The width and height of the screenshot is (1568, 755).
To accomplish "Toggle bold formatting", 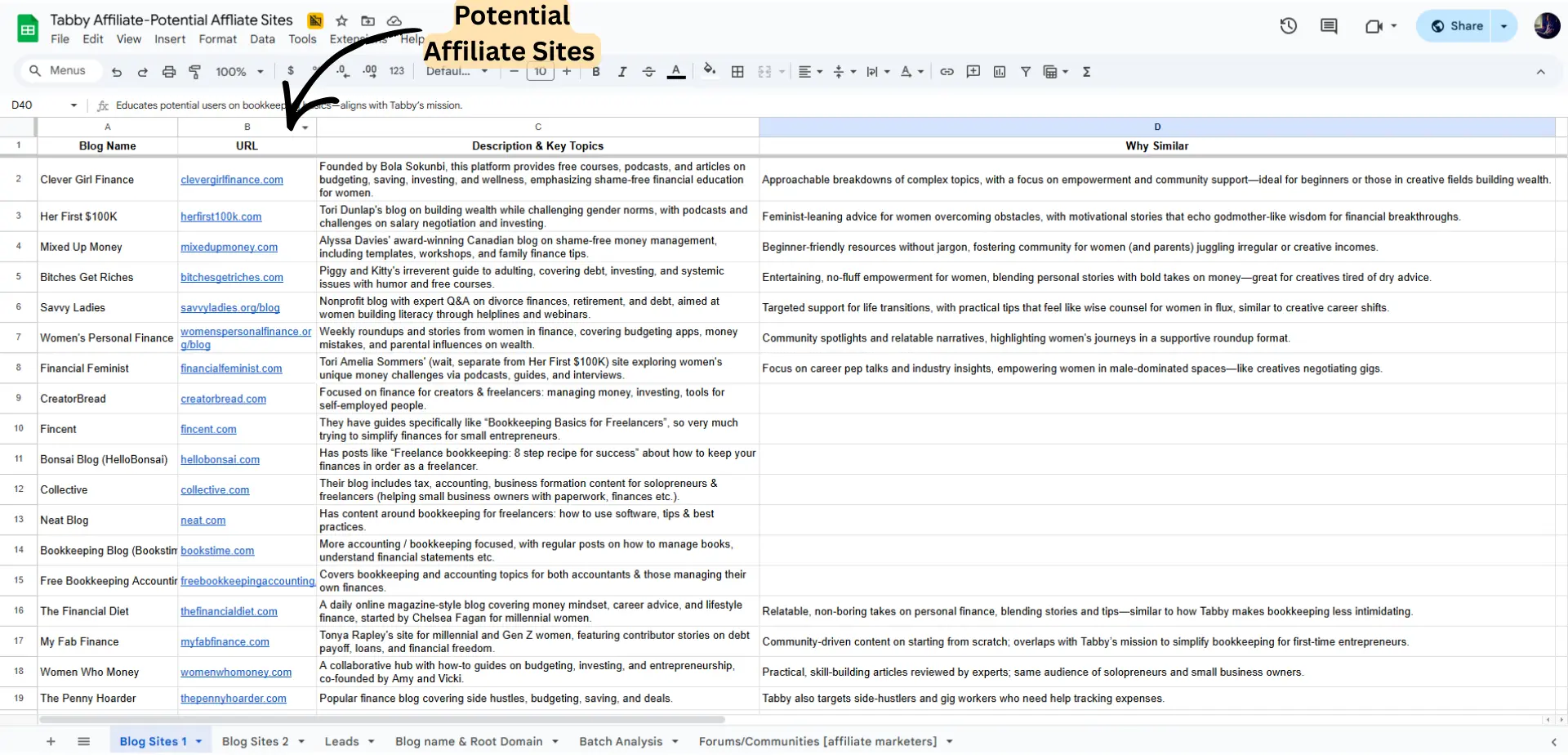I will 595,72.
